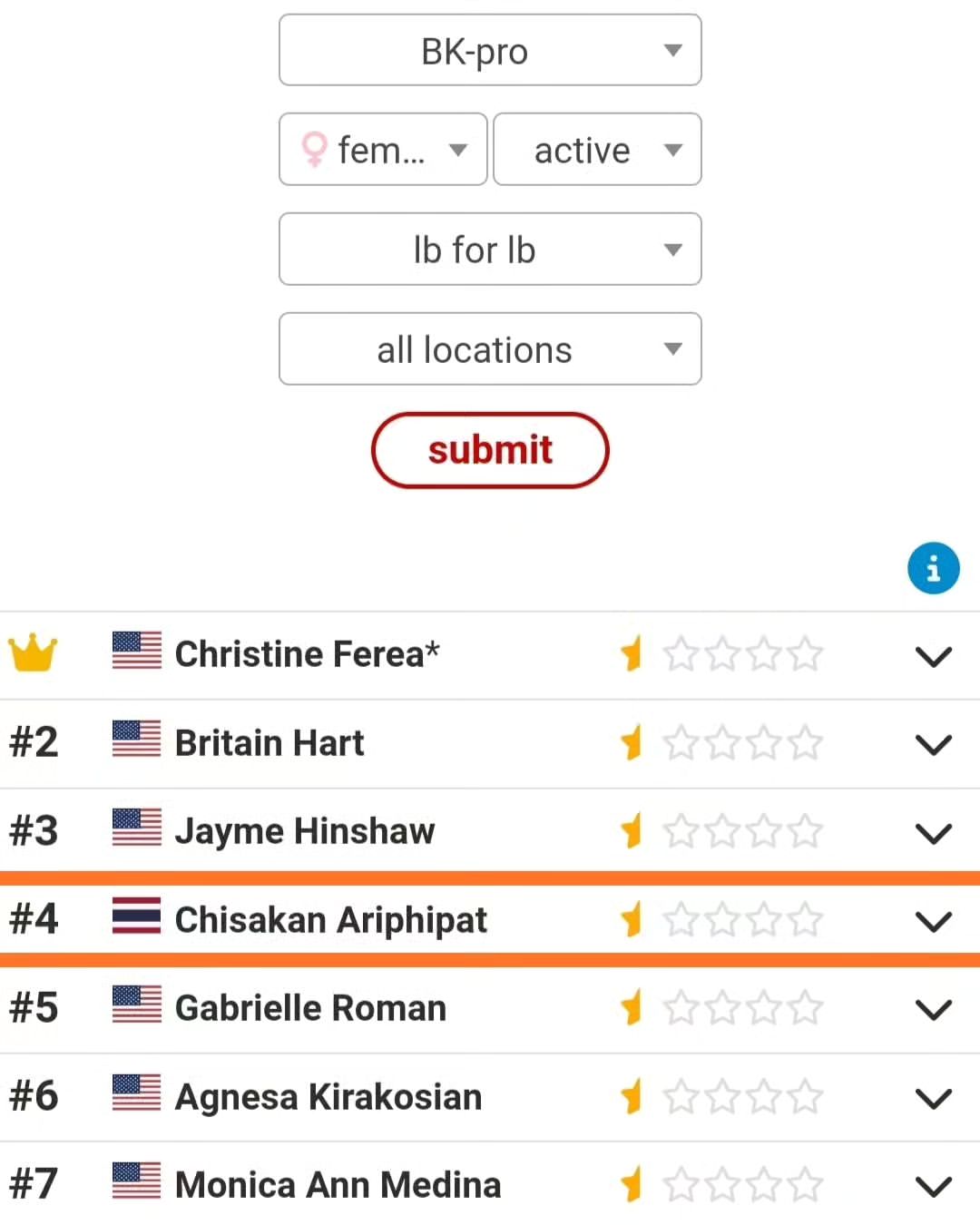The height and width of the screenshot is (1225, 980).
Task: Select the Chisakan Ariphipat name link
Action: point(331,920)
